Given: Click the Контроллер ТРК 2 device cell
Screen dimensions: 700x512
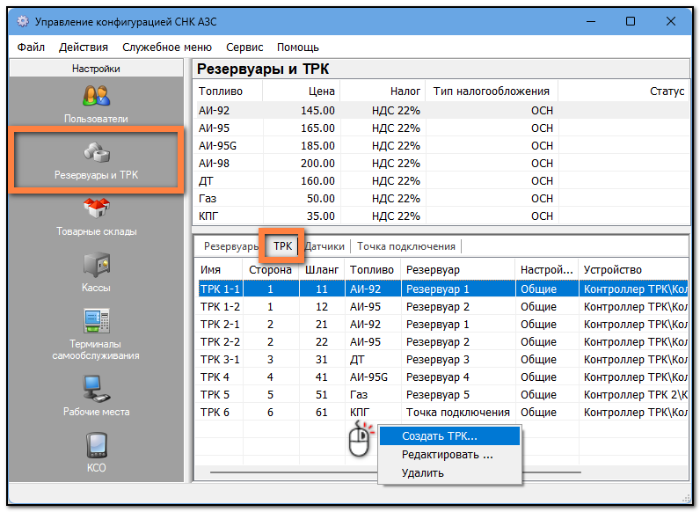Looking at the screenshot, I should 635,395.
